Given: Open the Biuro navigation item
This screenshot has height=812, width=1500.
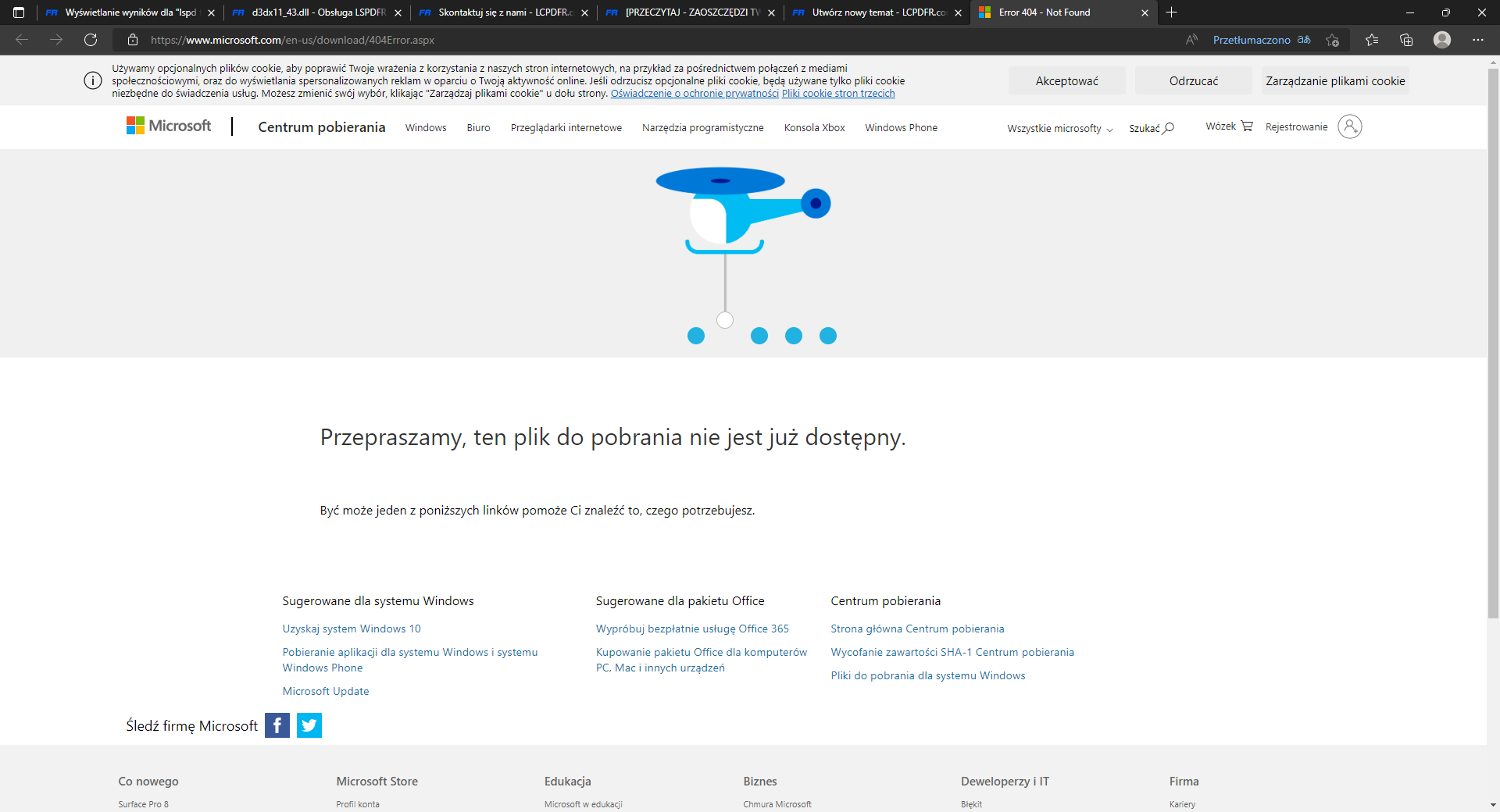Looking at the screenshot, I should [478, 127].
